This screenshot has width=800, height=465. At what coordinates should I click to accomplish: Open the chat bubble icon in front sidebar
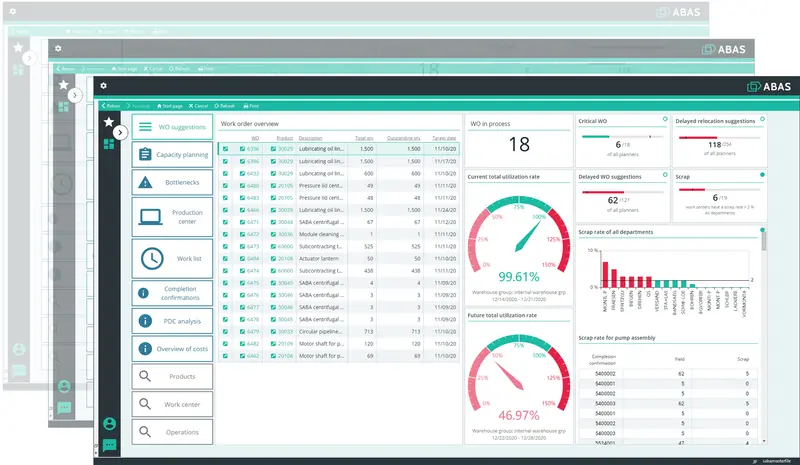click(x=109, y=445)
